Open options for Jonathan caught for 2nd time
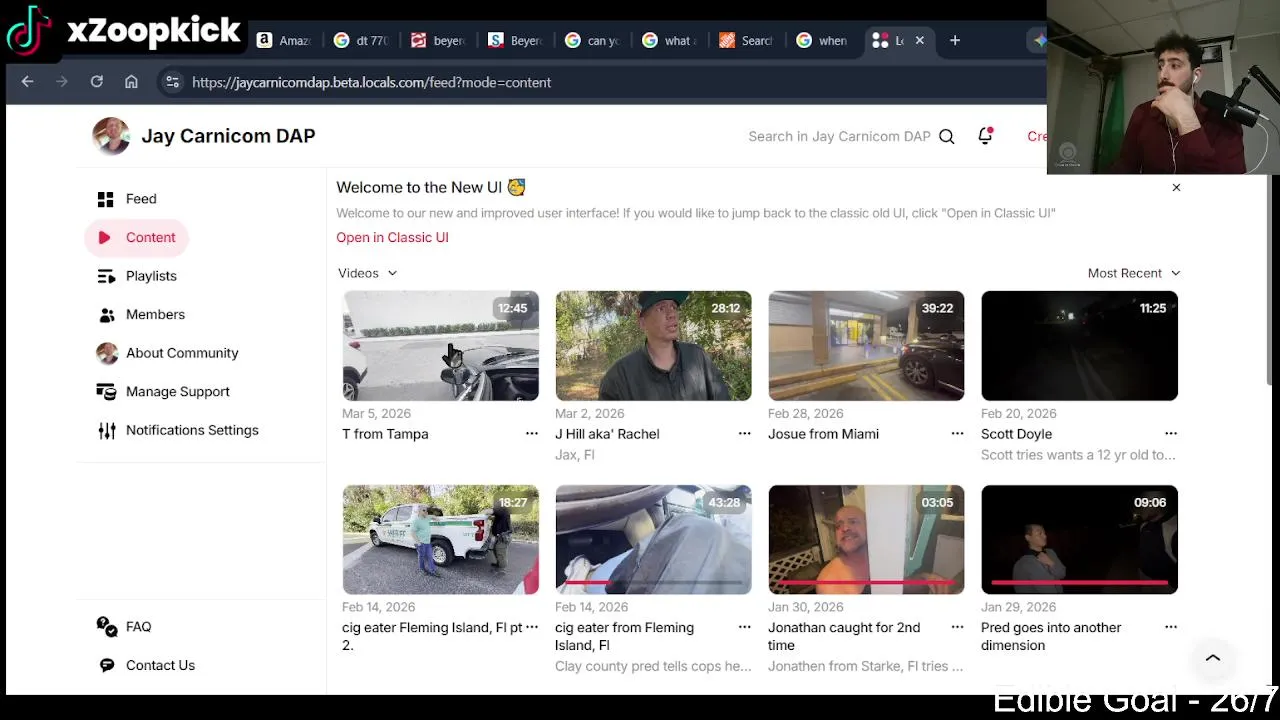 point(957,627)
